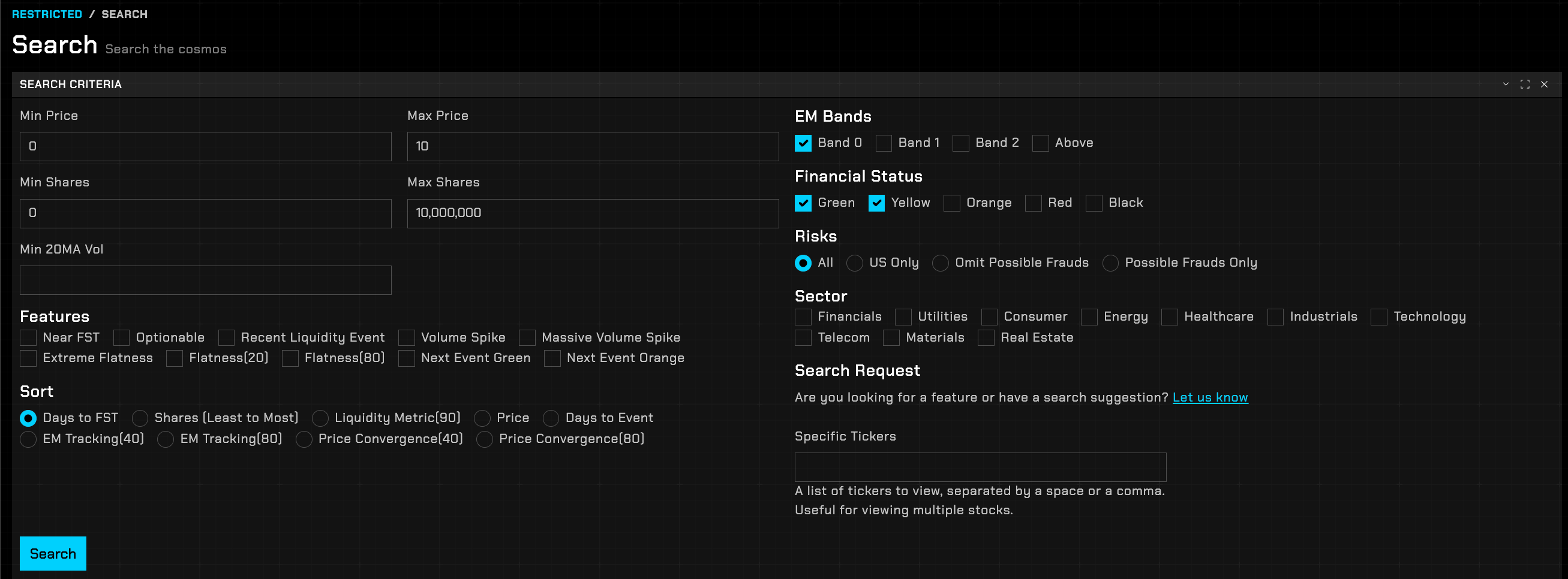This screenshot has width=1568, height=579.
Task: Sort by Liquidity Metric(90)
Action: [x=320, y=418]
